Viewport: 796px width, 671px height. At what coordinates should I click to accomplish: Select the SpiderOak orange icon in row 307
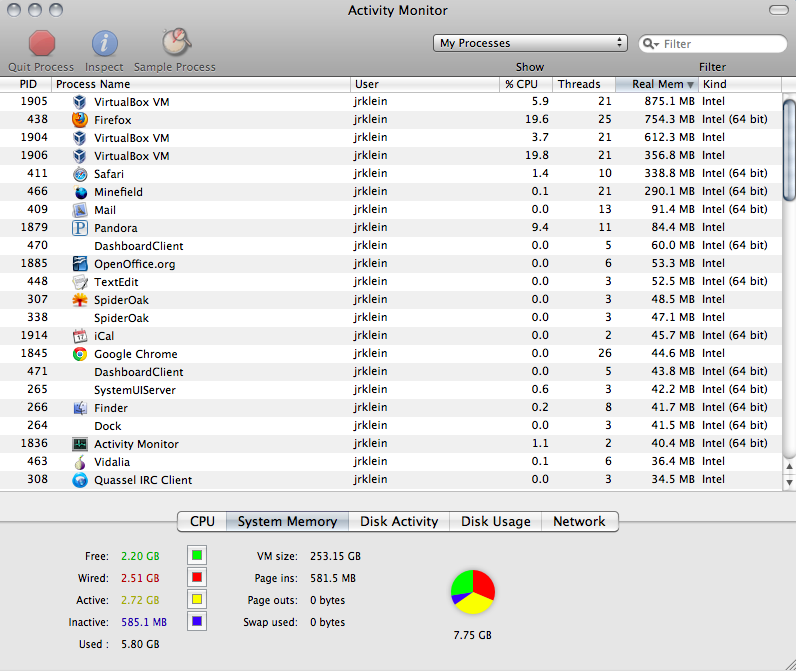click(80, 300)
